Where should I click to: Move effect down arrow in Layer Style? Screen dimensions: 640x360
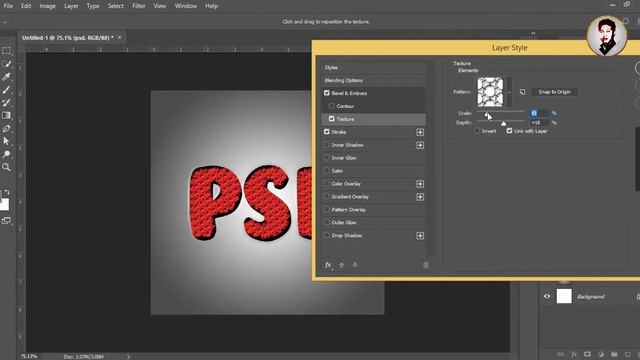coord(355,265)
